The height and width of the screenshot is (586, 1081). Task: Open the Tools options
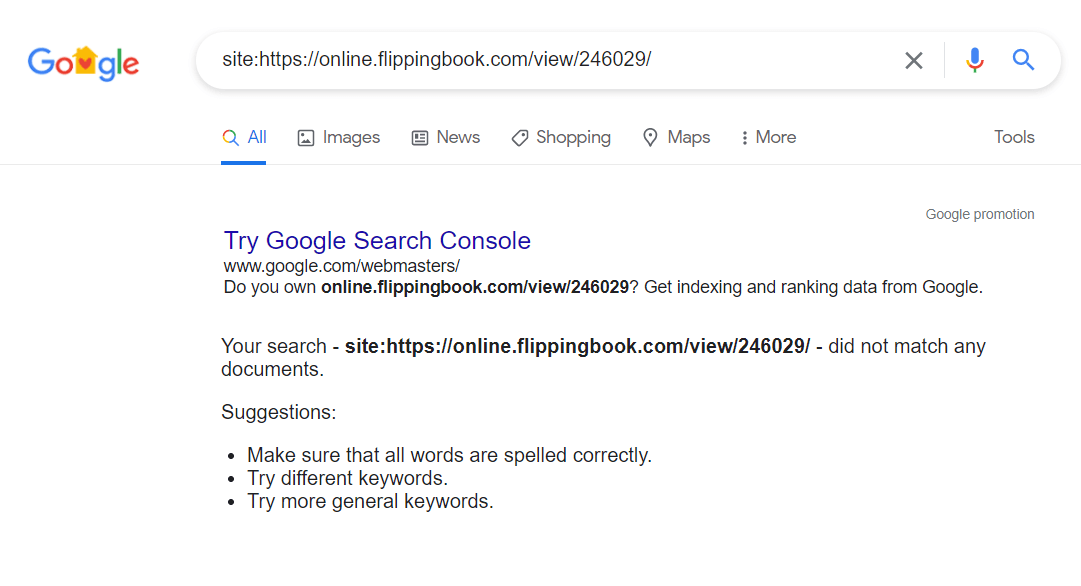point(1014,137)
